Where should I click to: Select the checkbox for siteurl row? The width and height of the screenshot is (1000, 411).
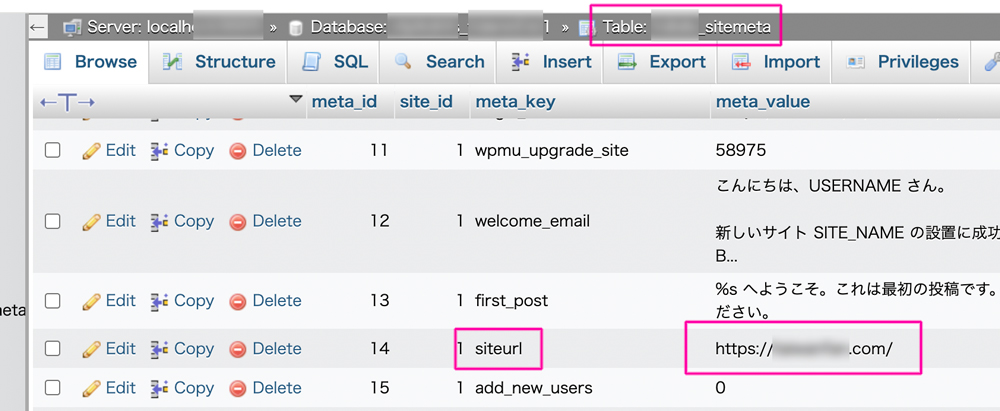tap(53, 349)
